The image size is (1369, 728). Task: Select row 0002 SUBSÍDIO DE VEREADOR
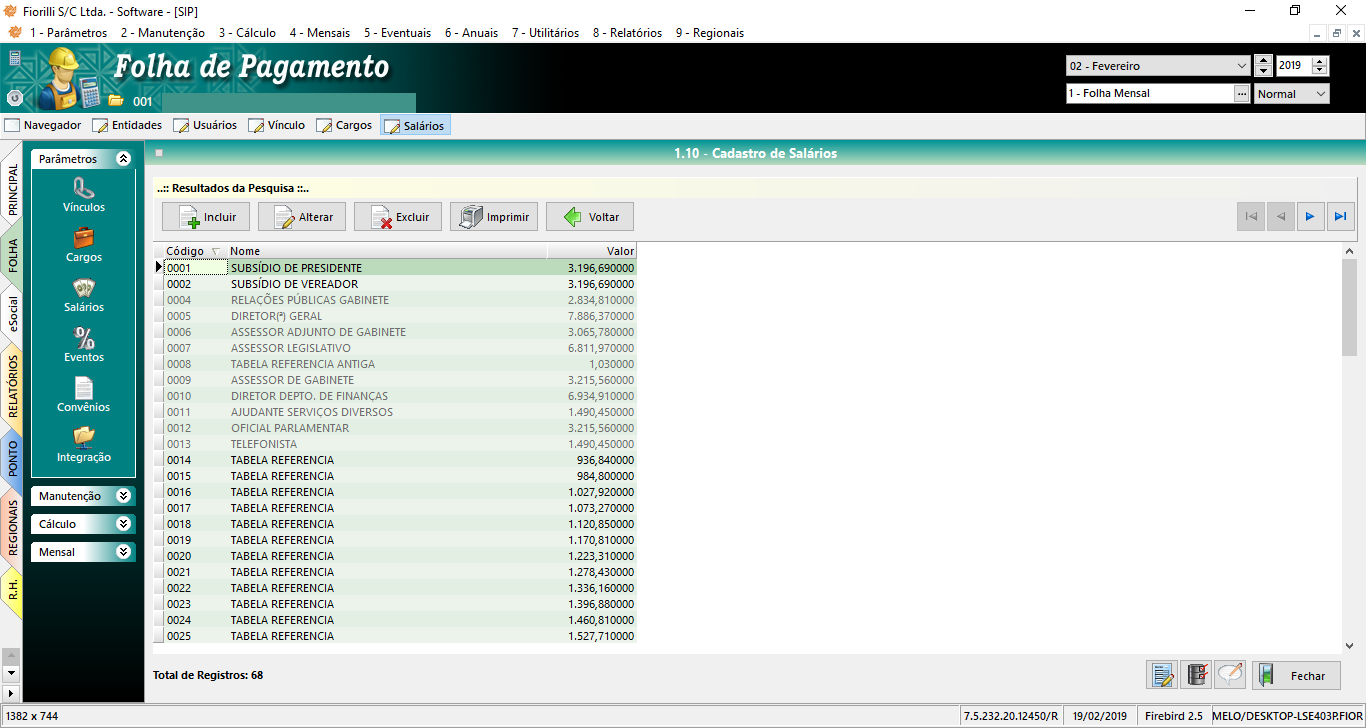point(294,284)
